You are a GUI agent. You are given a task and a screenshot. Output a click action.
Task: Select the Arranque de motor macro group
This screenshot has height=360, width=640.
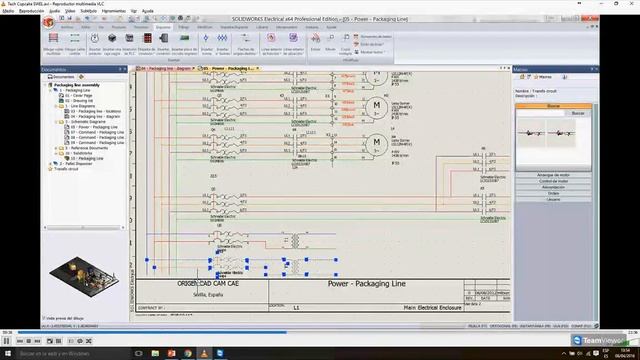click(x=553, y=175)
